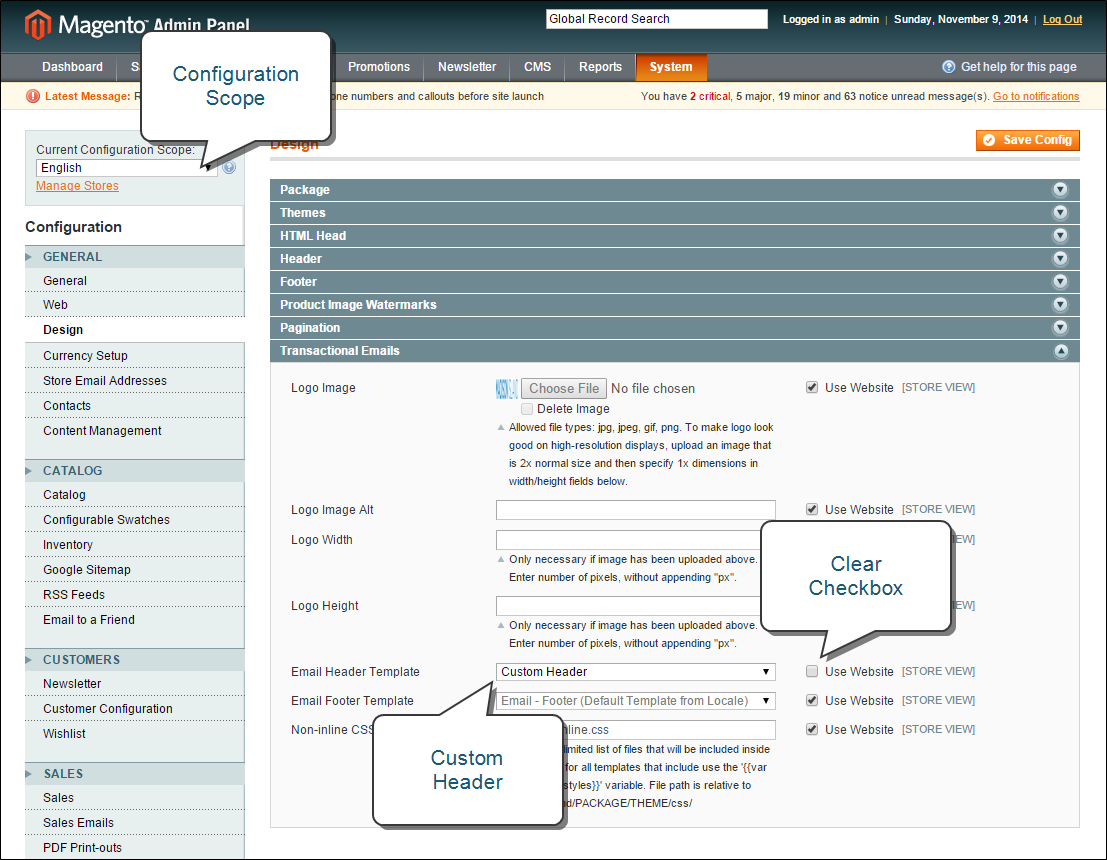
Task: Open the Email Footer Template dropdown
Action: coord(635,700)
